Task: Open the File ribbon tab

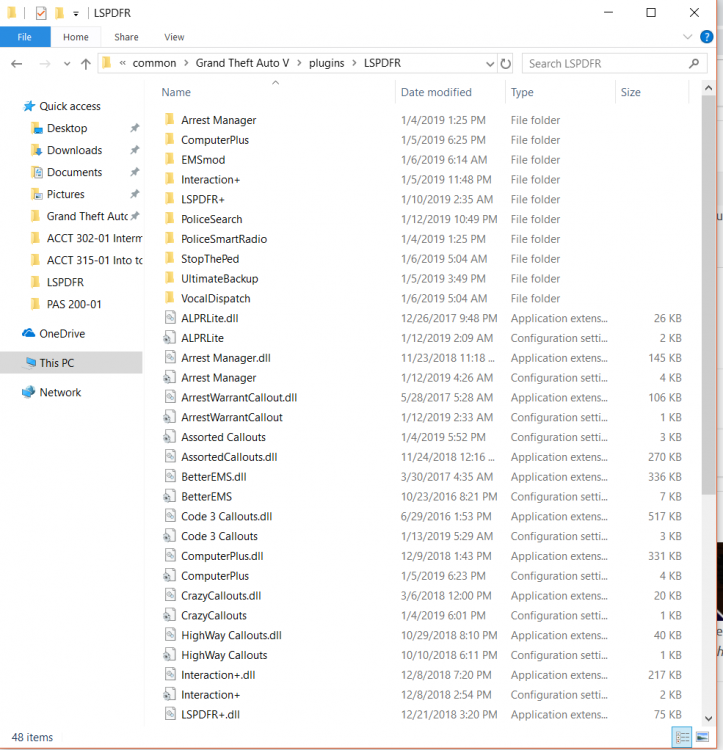Action: (x=25, y=37)
